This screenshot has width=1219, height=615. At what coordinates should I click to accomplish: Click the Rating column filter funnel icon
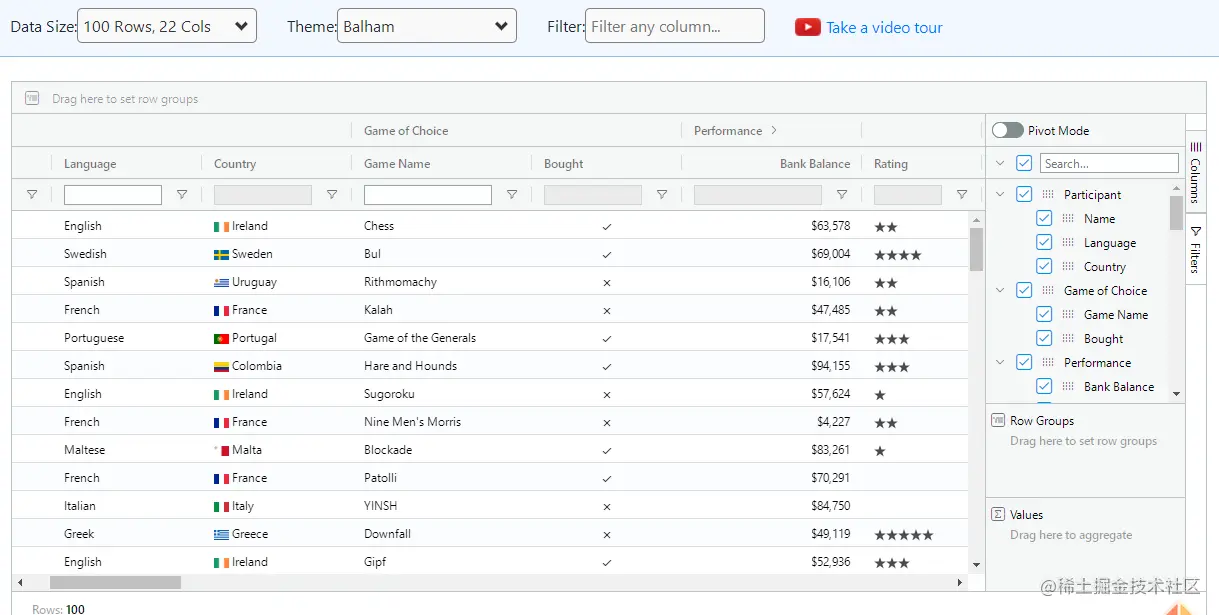tap(962, 195)
